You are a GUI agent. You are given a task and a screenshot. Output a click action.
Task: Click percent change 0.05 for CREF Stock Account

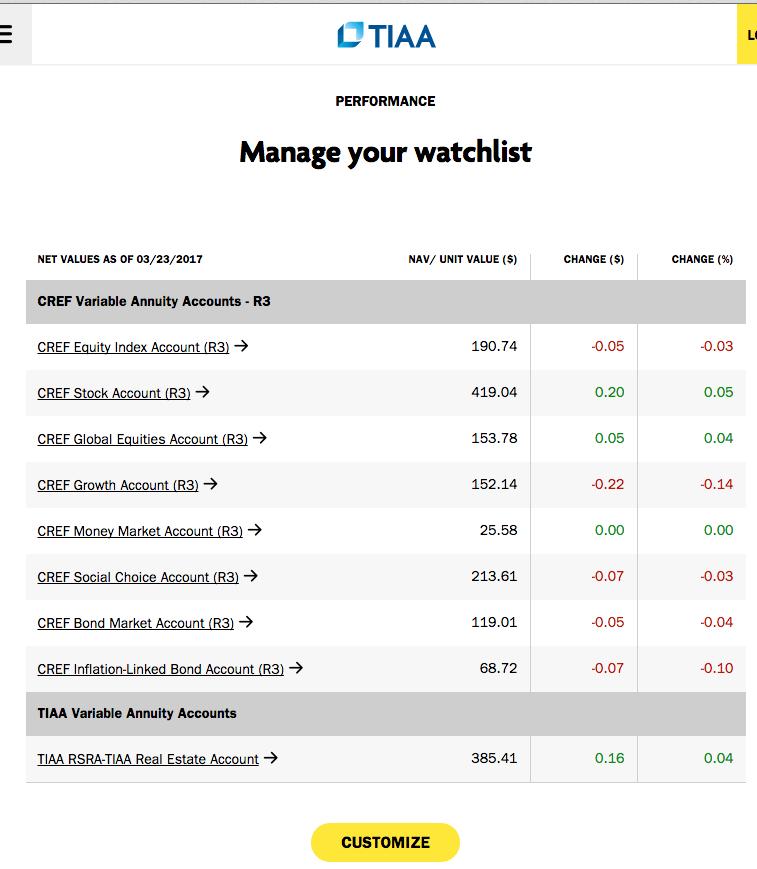(718, 392)
